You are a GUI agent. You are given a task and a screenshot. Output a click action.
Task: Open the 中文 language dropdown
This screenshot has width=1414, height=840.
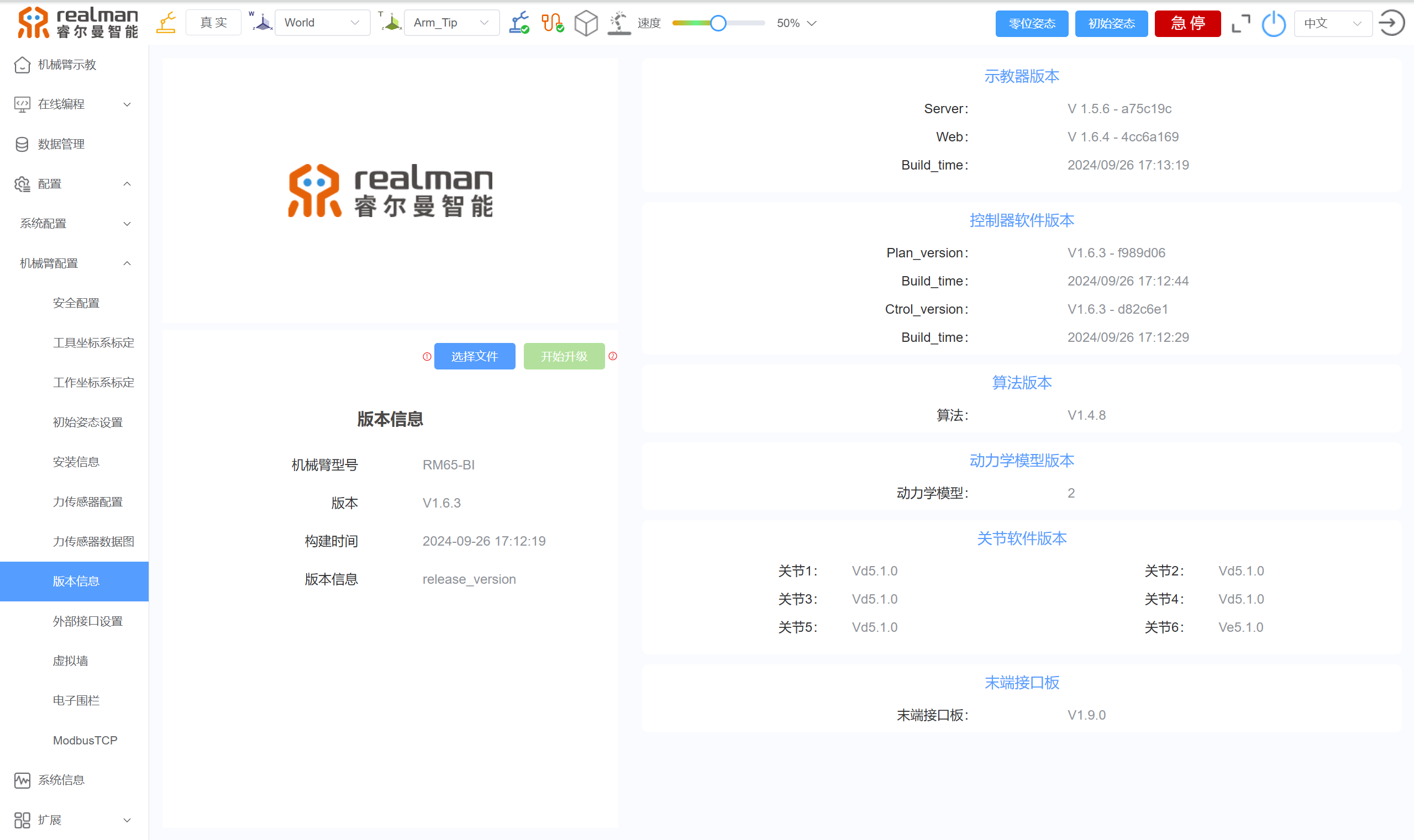coord(1332,23)
